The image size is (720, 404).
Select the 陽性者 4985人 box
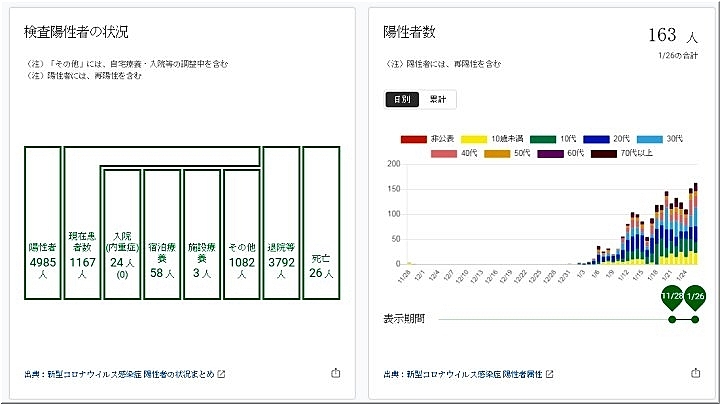point(41,222)
